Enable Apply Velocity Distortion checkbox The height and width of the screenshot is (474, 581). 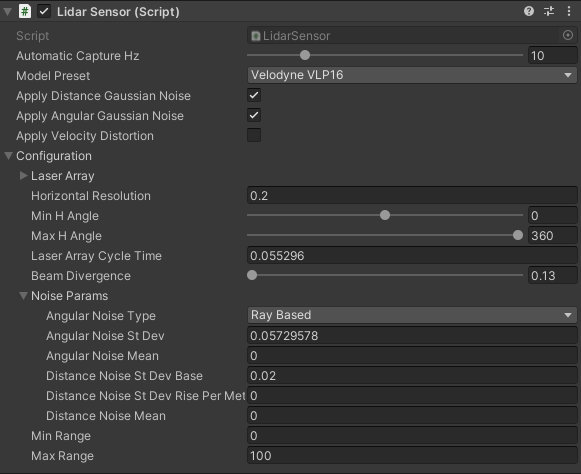pos(254,135)
